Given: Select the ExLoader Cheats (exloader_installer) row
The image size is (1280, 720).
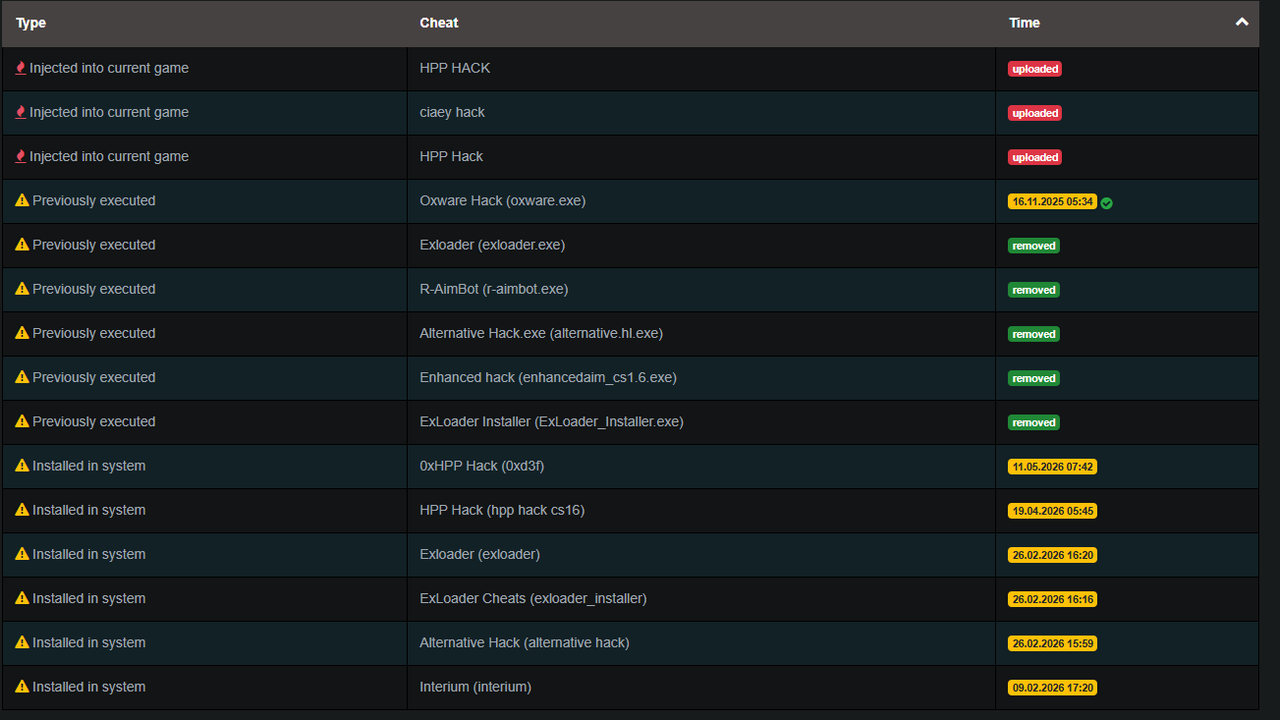Looking at the screenshot, I should tap(630, 598).
